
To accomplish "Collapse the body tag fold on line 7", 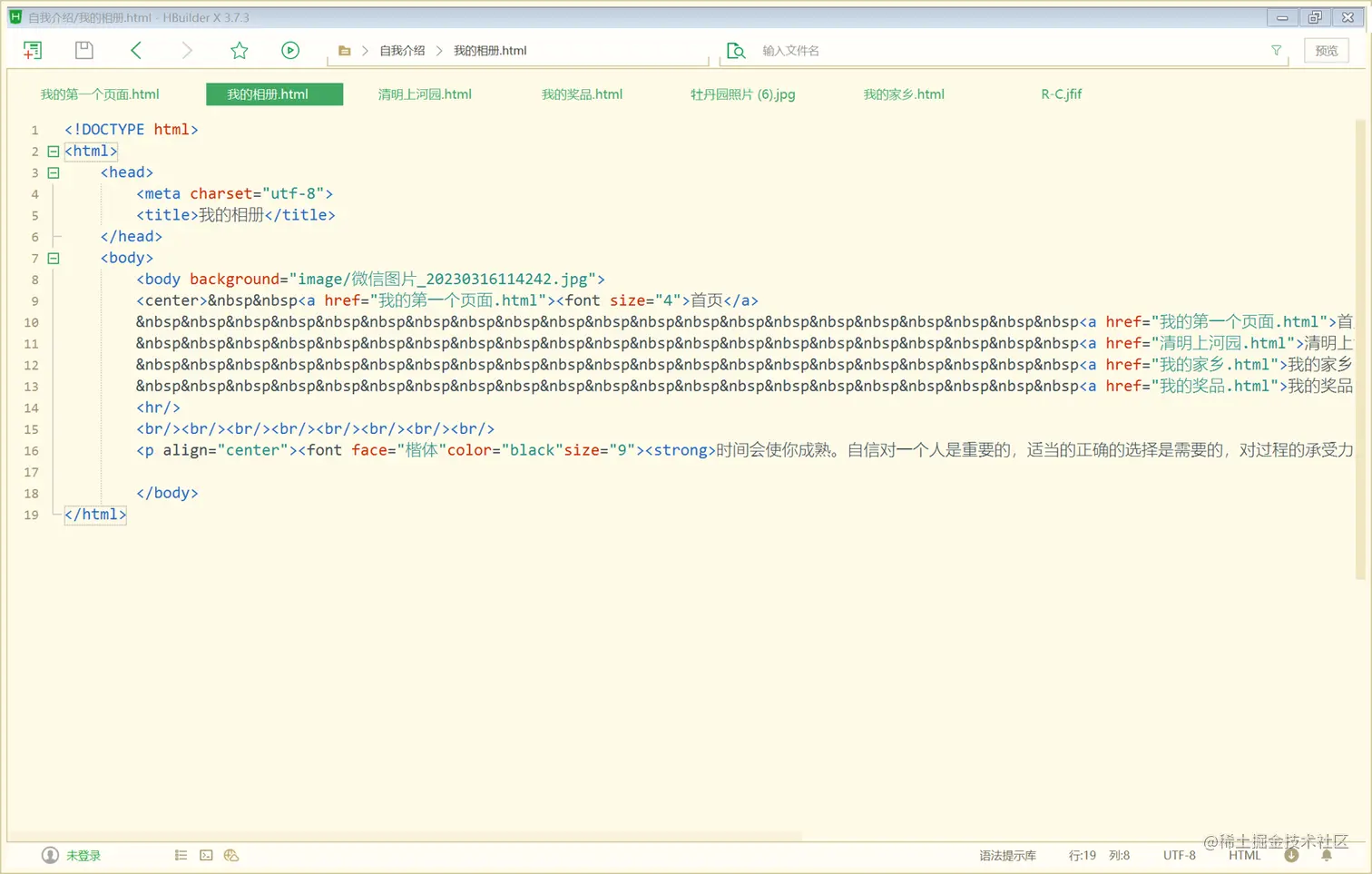I will click(54, 258).
